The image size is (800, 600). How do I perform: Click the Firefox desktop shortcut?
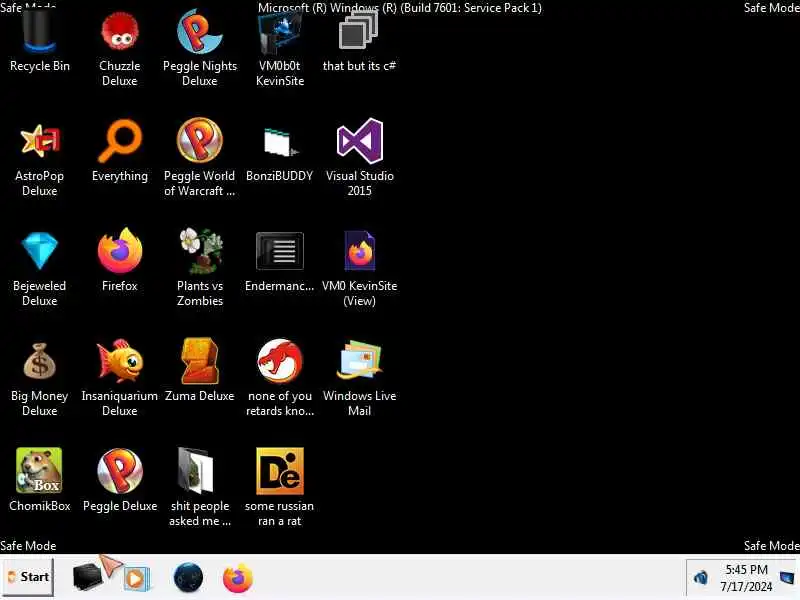coord(120,251)
